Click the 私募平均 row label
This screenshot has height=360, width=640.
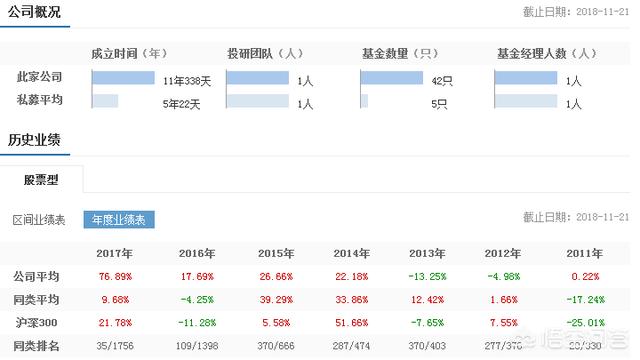tap(40, 100)
